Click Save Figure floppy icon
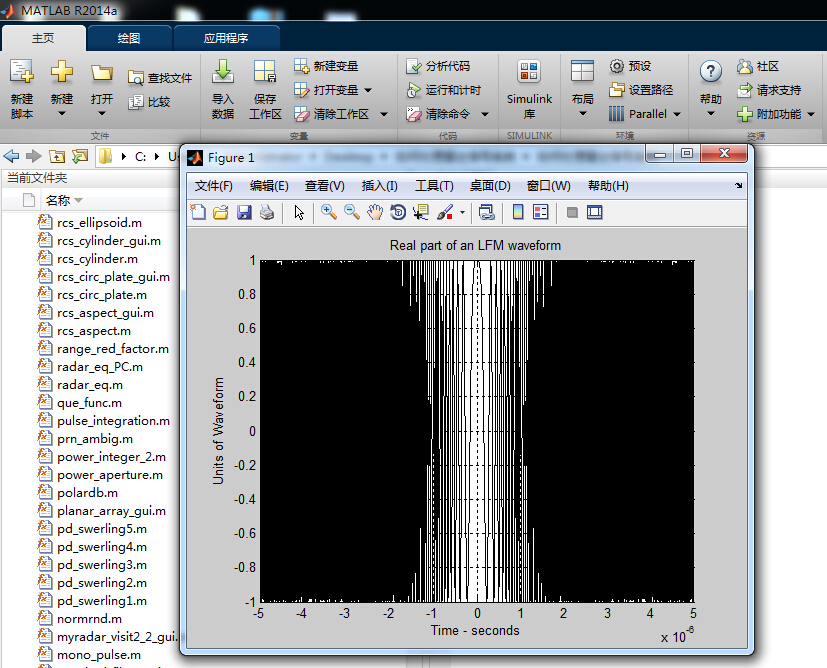Image resolution: width=827 pixels, height=668 pixels. click(x=244, y=212)
